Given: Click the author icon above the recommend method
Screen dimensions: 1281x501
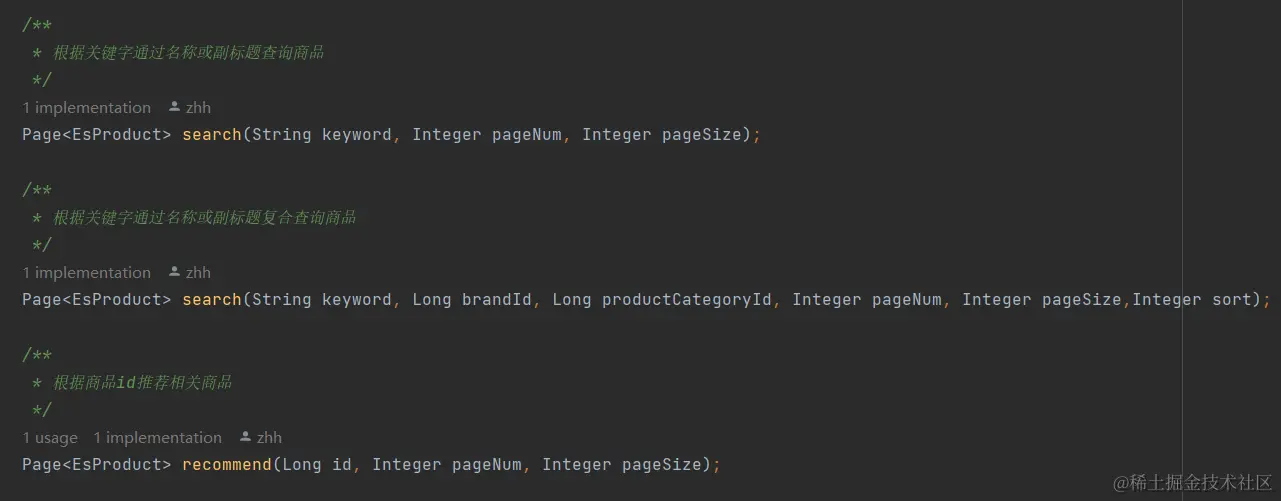Looking at the screenshot, I should pyautogui.click(x=246, y=437).
